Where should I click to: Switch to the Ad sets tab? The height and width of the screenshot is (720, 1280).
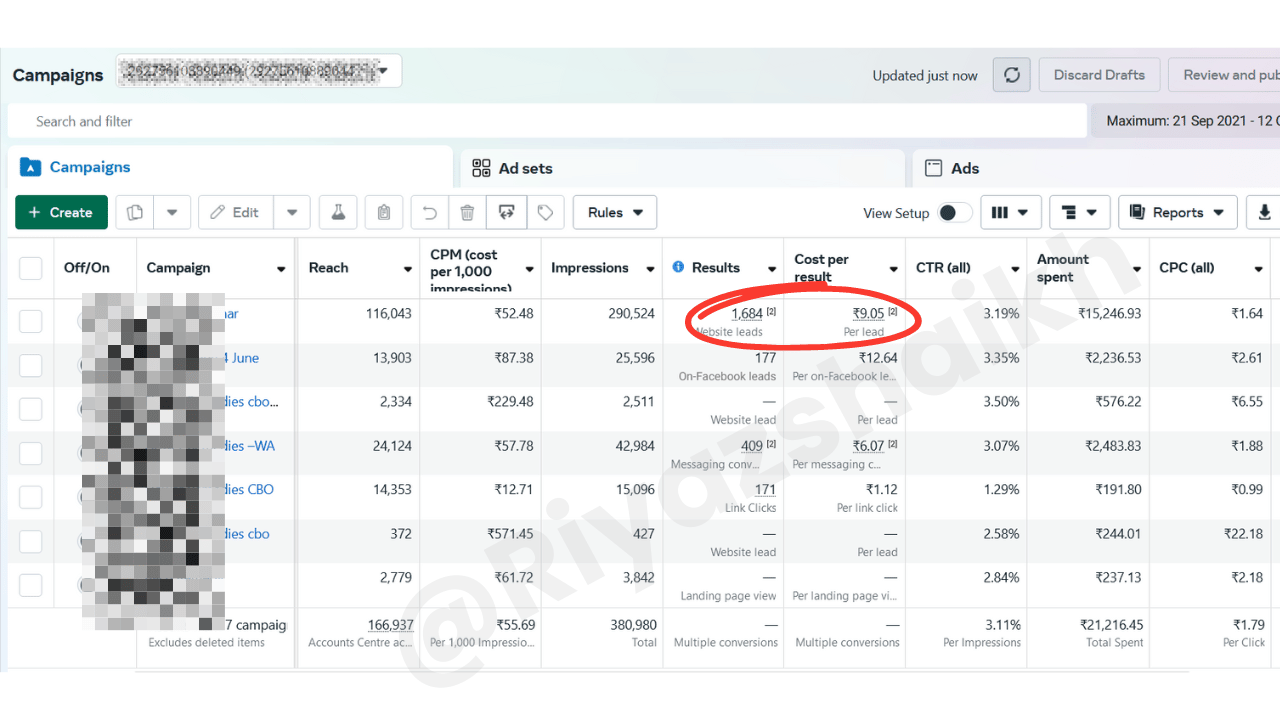click(526, 168)
